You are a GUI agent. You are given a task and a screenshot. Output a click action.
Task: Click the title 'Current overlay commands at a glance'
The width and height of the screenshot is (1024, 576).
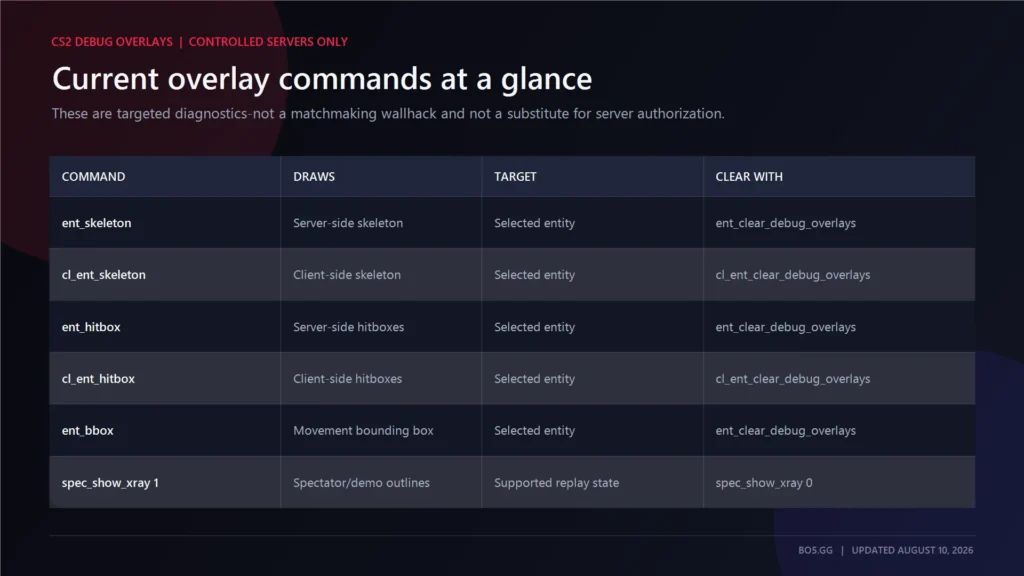click(x=322, y=79)
